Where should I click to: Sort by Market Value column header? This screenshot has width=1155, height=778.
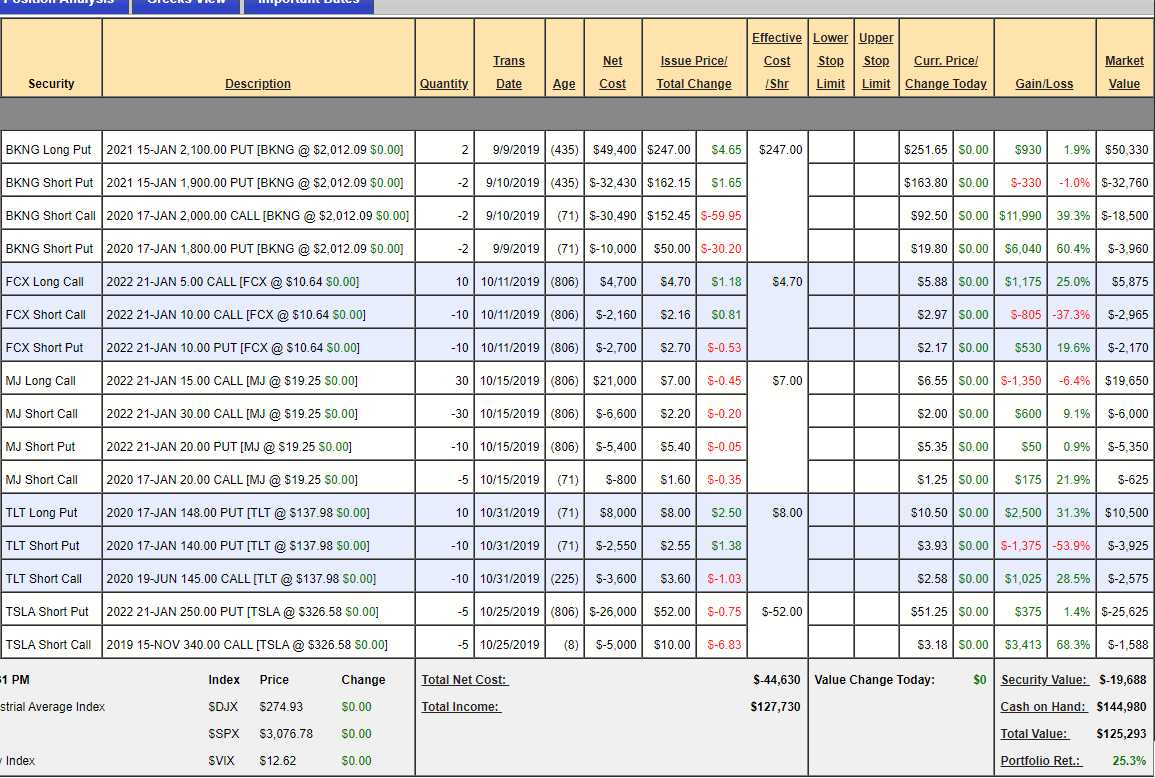[x=1124, y=72]
